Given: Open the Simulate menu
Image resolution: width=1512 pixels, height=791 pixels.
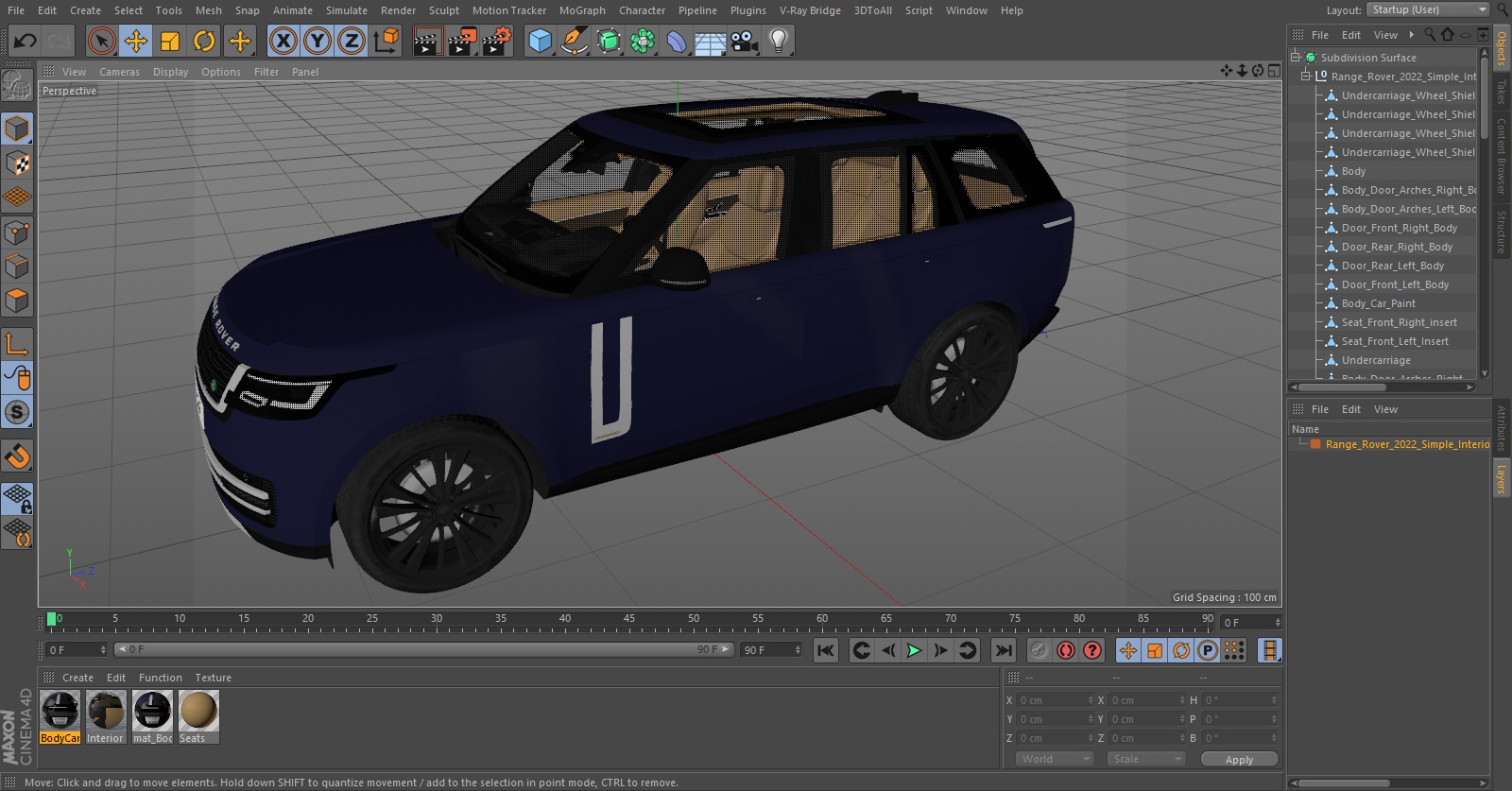Looking at the screenshot, I should pos(347,10).
